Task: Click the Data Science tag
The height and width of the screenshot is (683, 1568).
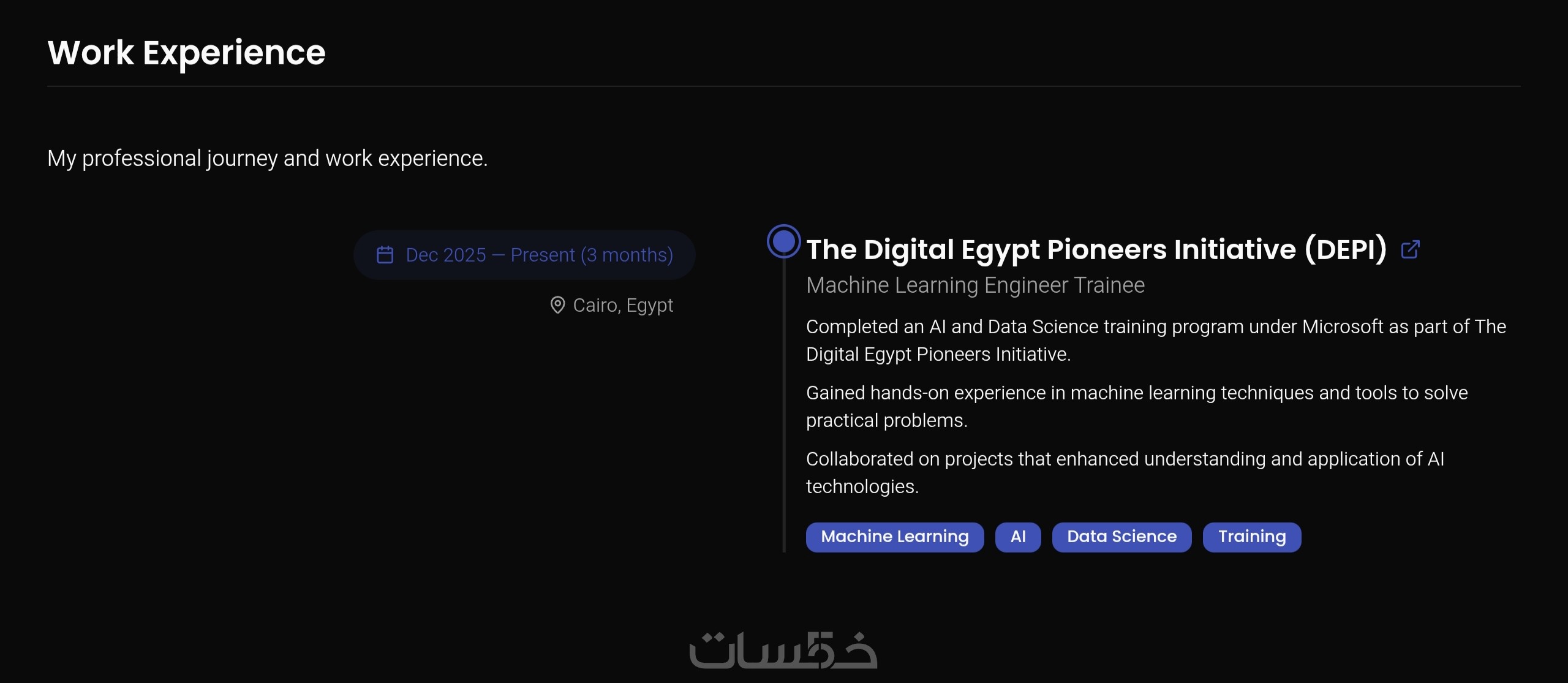Action: pyautogui.click(x=1121, y=537)
